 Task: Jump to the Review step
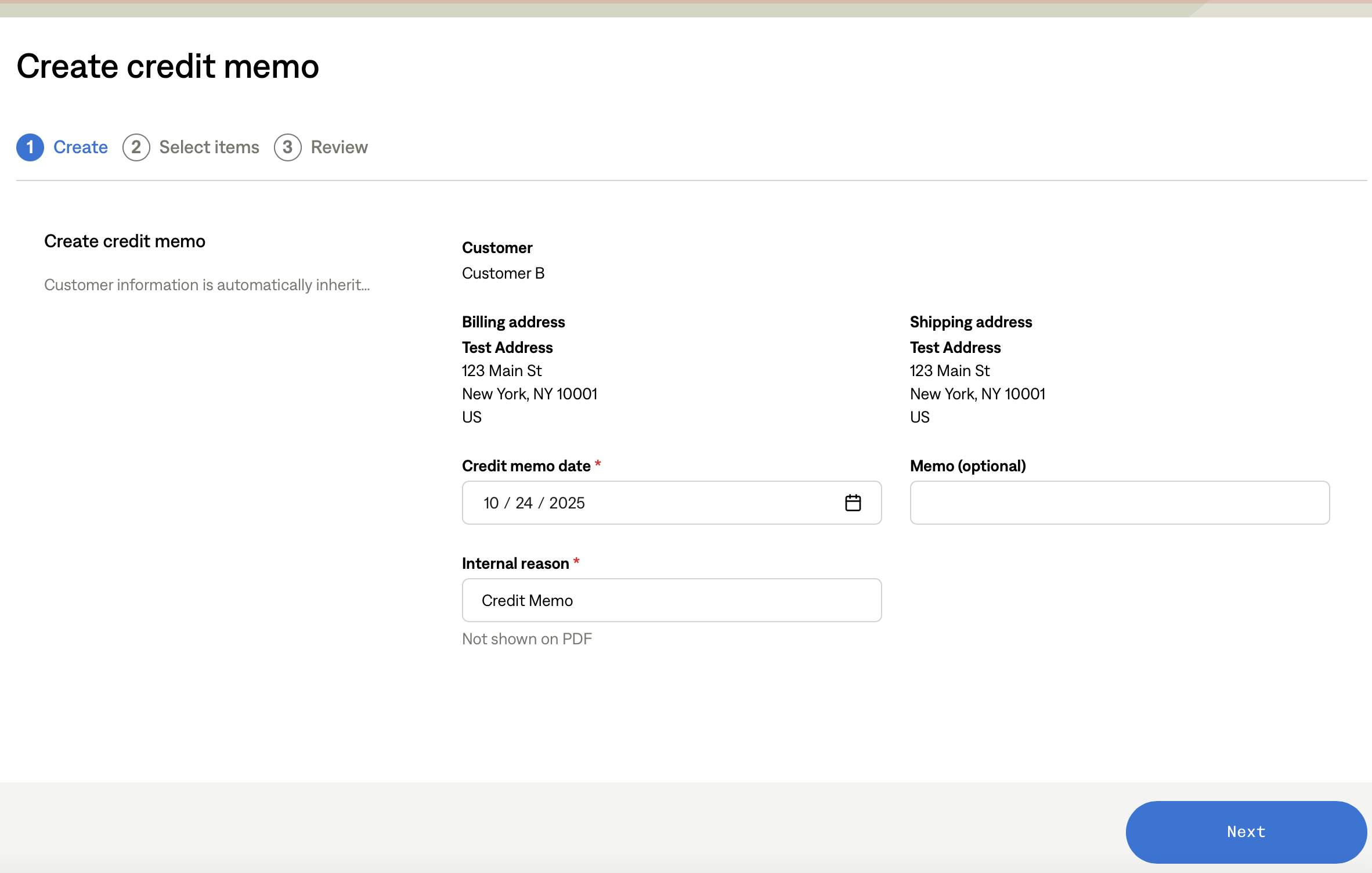pos(339,147)
